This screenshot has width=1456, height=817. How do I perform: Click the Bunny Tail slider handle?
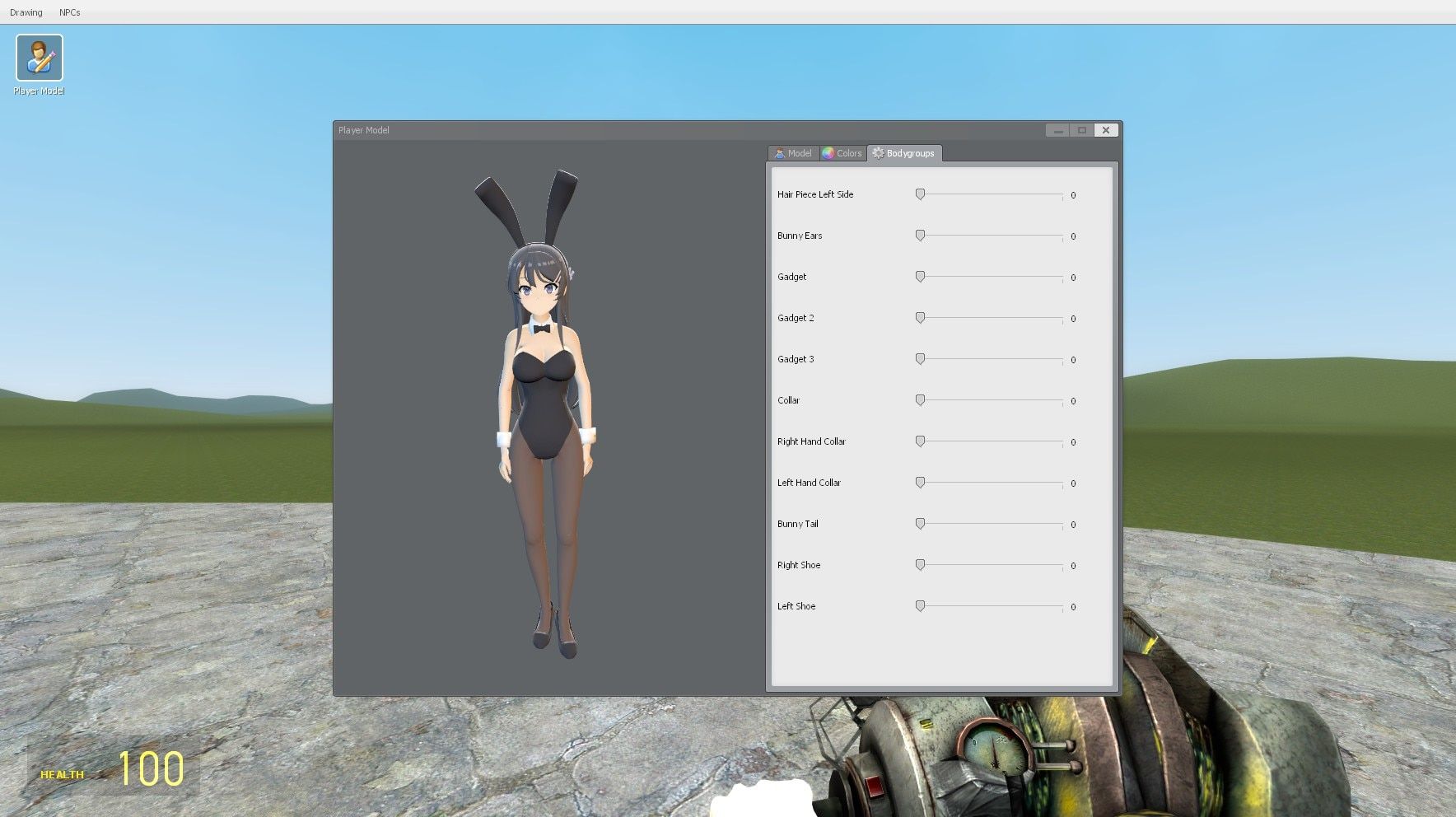click(920, 524)
